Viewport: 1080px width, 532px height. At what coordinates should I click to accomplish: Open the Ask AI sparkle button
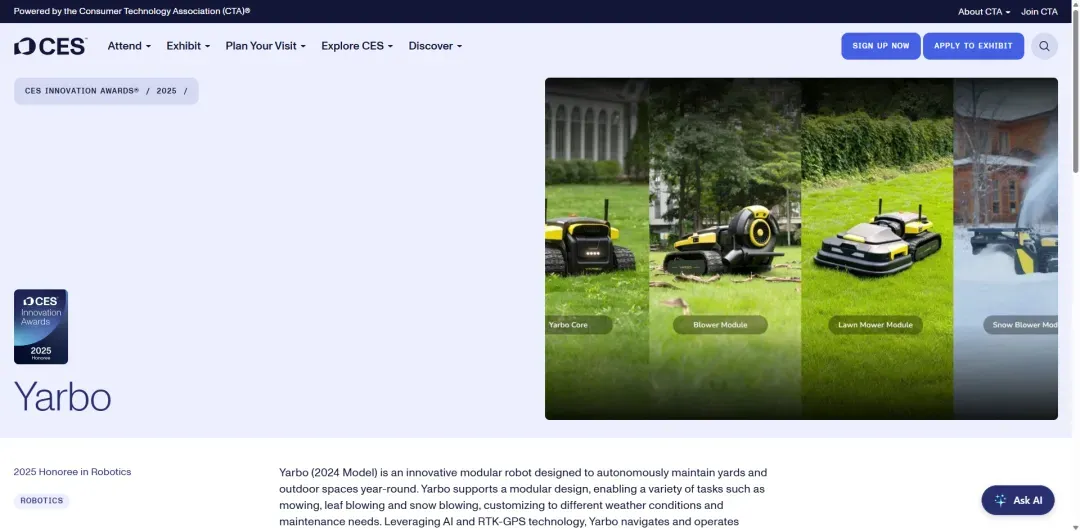1018,500
